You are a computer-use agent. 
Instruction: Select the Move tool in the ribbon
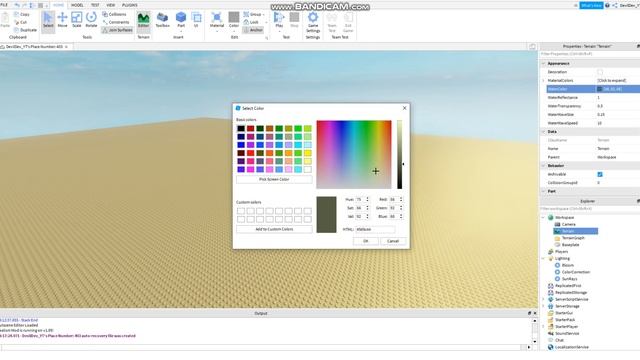pyautogui.click(x=62, y=20)
